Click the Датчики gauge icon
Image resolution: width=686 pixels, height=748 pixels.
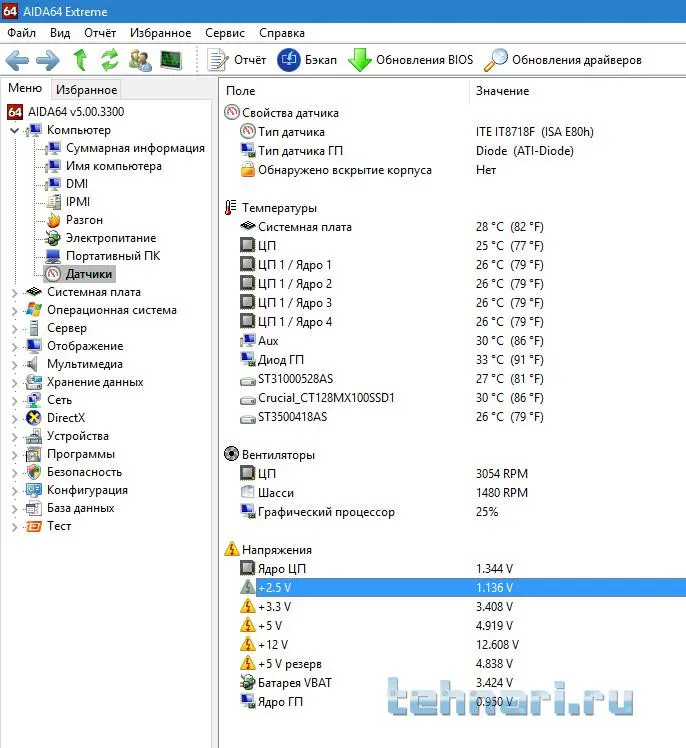point(52,274)
